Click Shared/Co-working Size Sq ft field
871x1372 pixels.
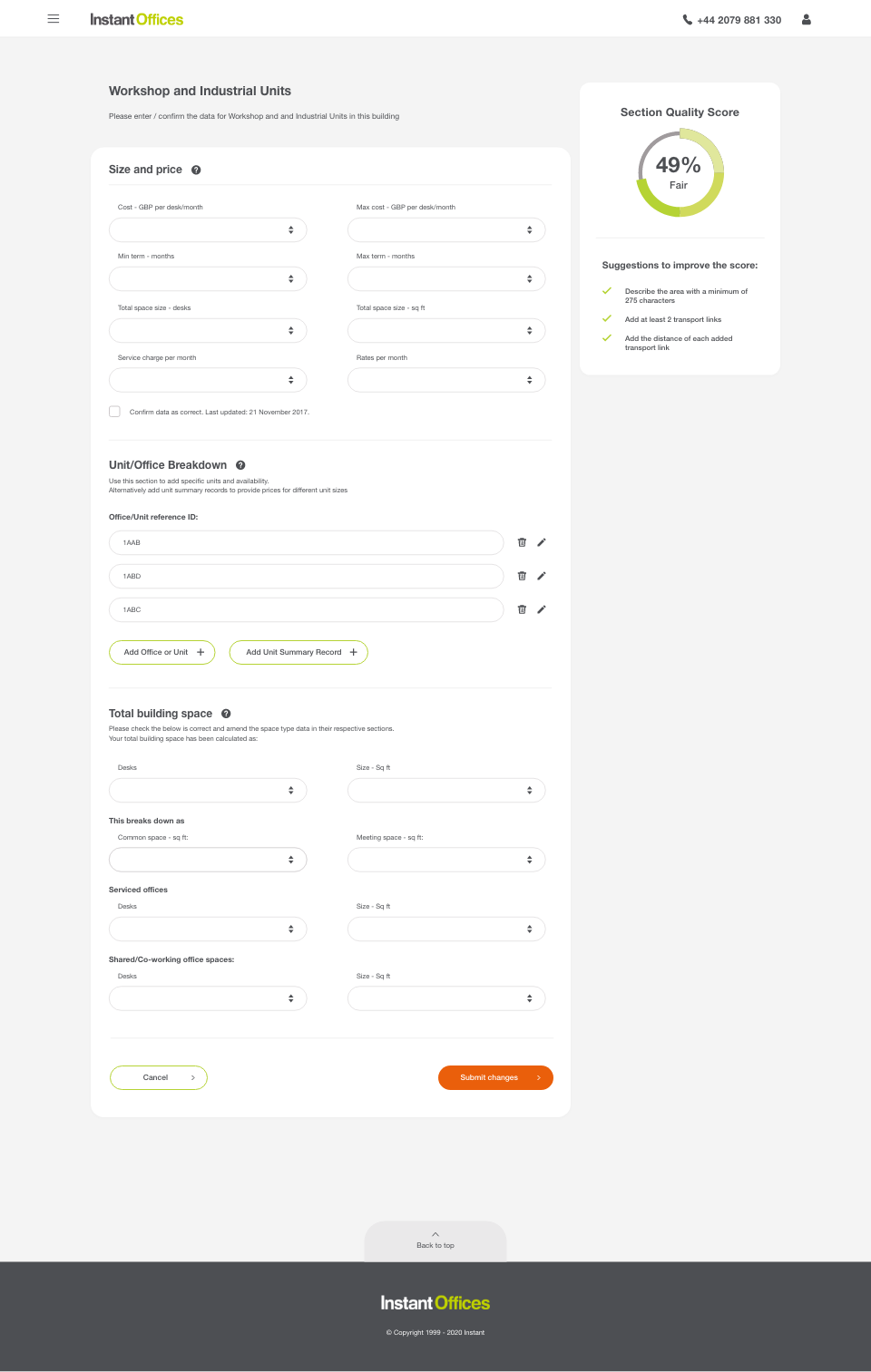tap(446, 998)
